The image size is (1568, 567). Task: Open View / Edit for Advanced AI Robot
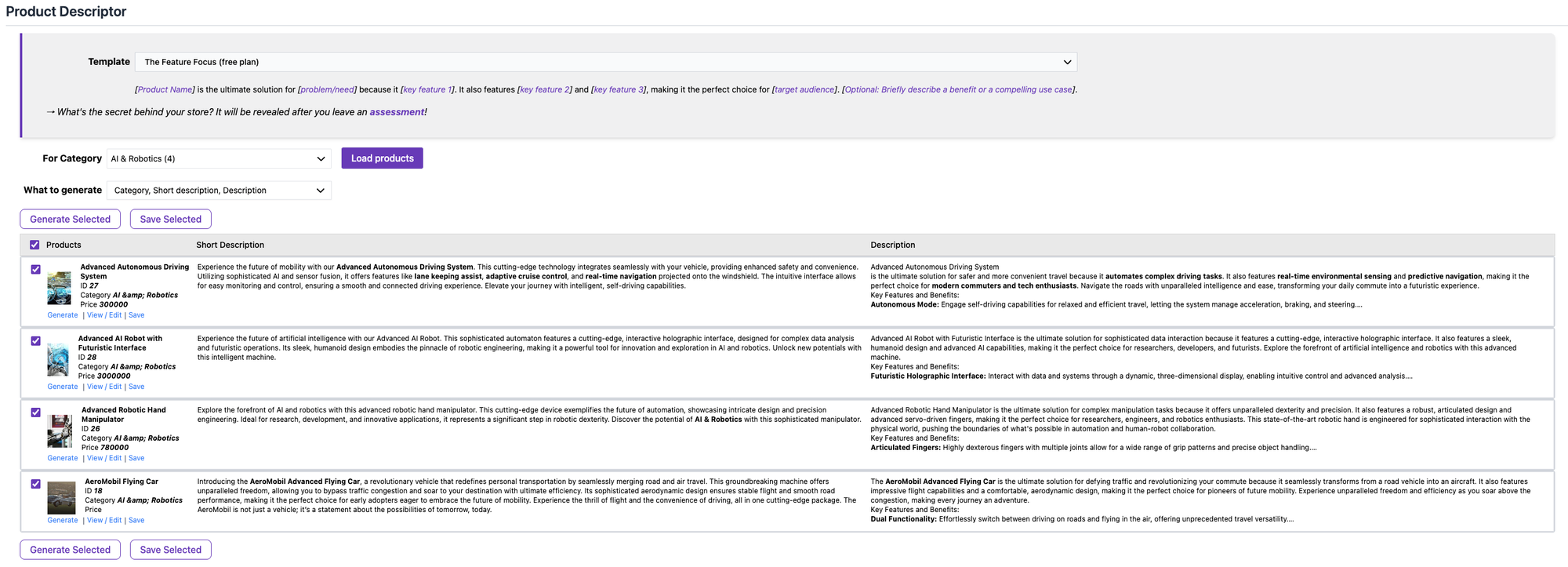104,387
